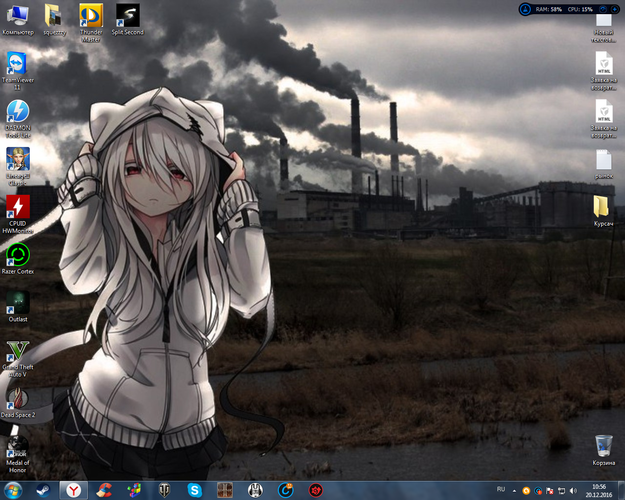Launch the Medal of Honor shortcut

(x=18, y=455)
